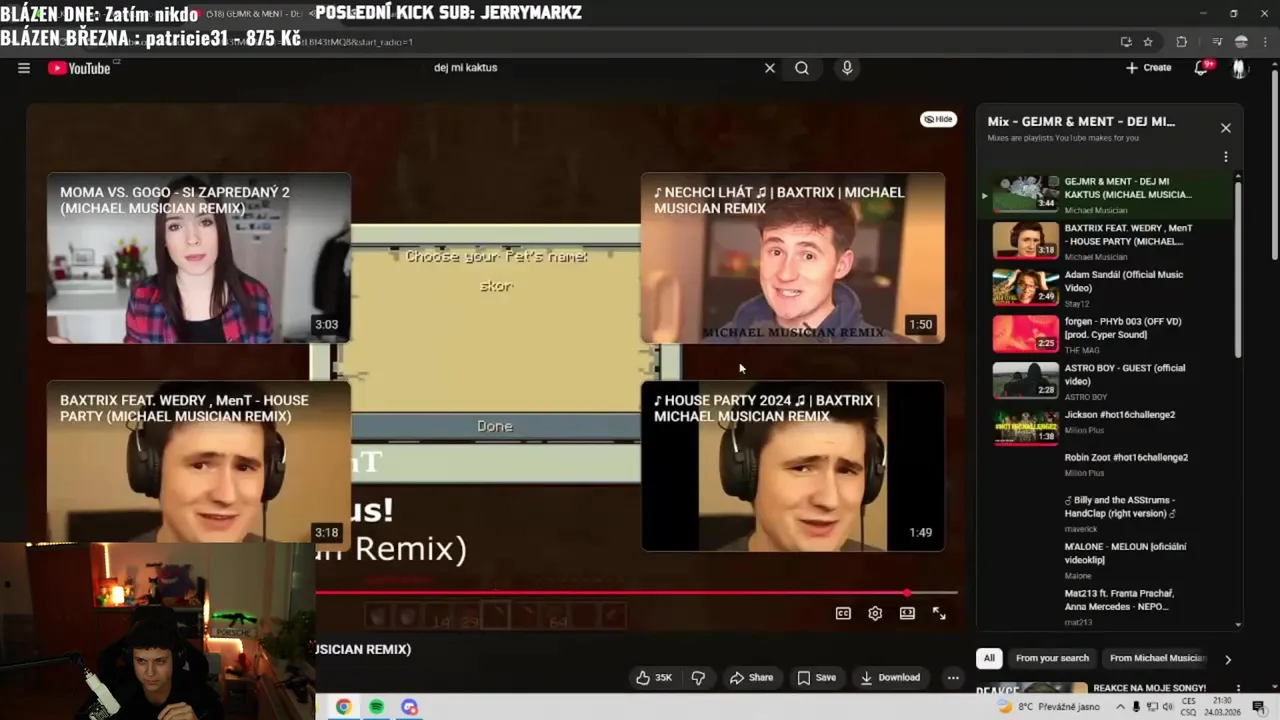The height and width of the screenshot is (720, 1280).
Task: Select the All filter chip
Action: click(x=989, y=658)
